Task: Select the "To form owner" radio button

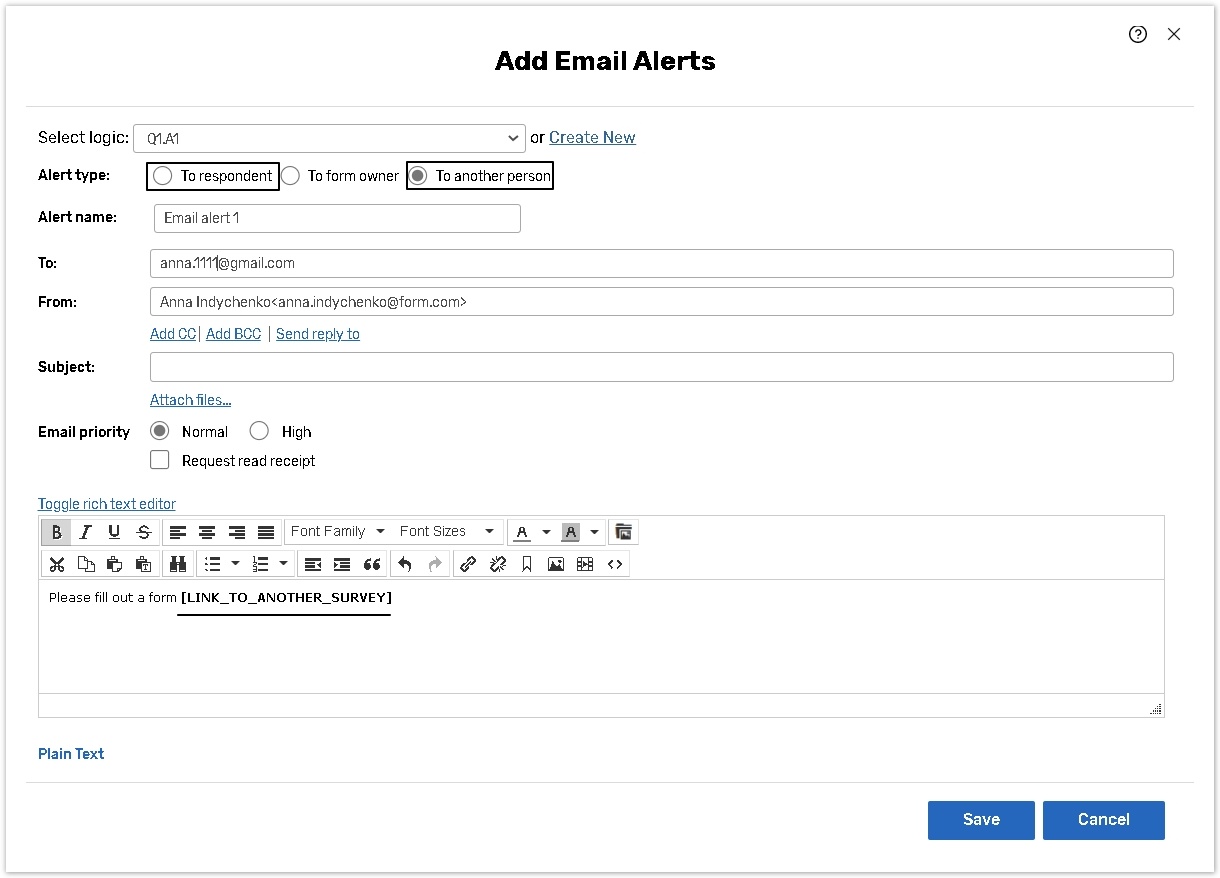Action: [291, 176]
